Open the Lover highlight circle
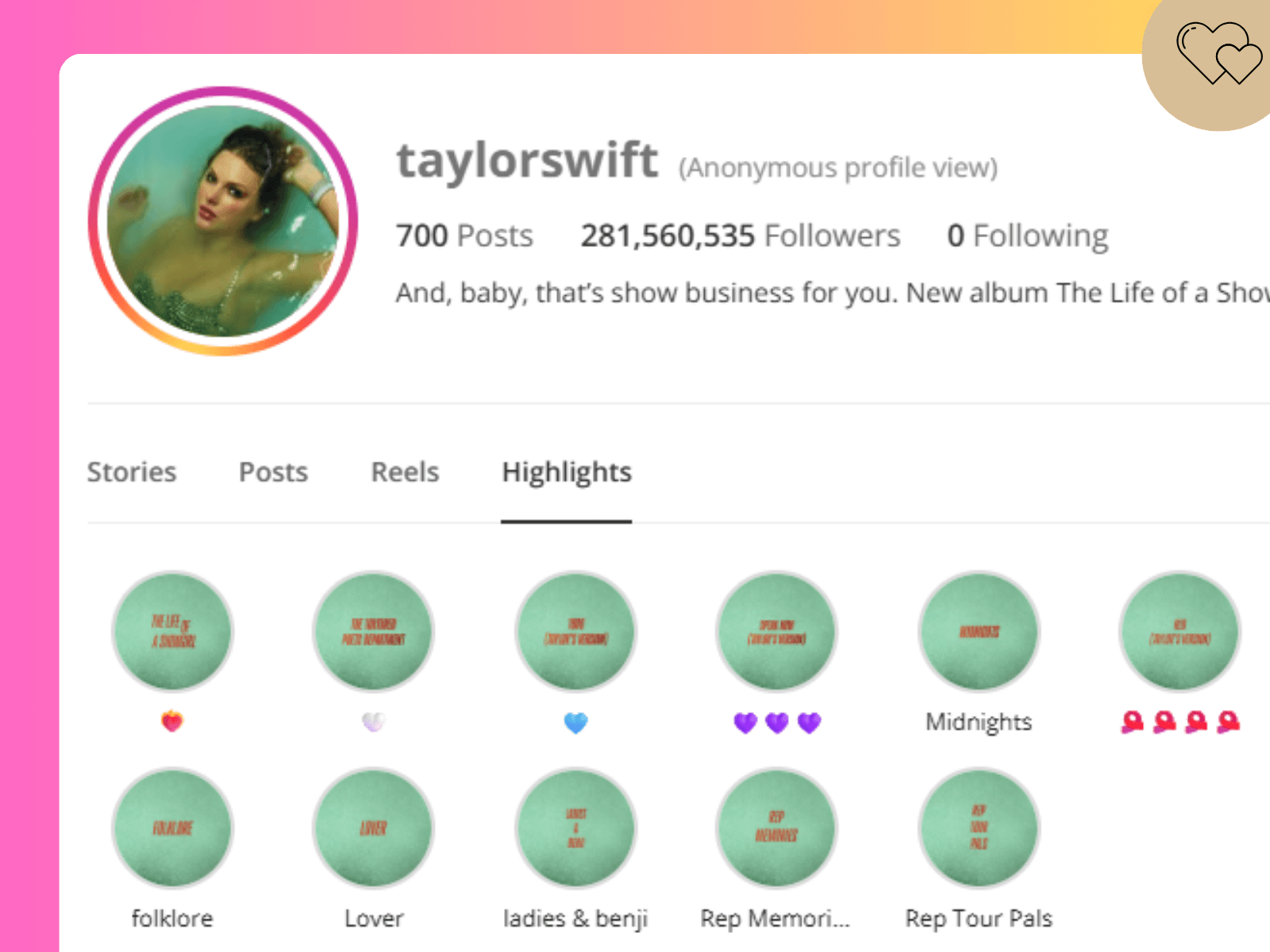 (373, 828)
